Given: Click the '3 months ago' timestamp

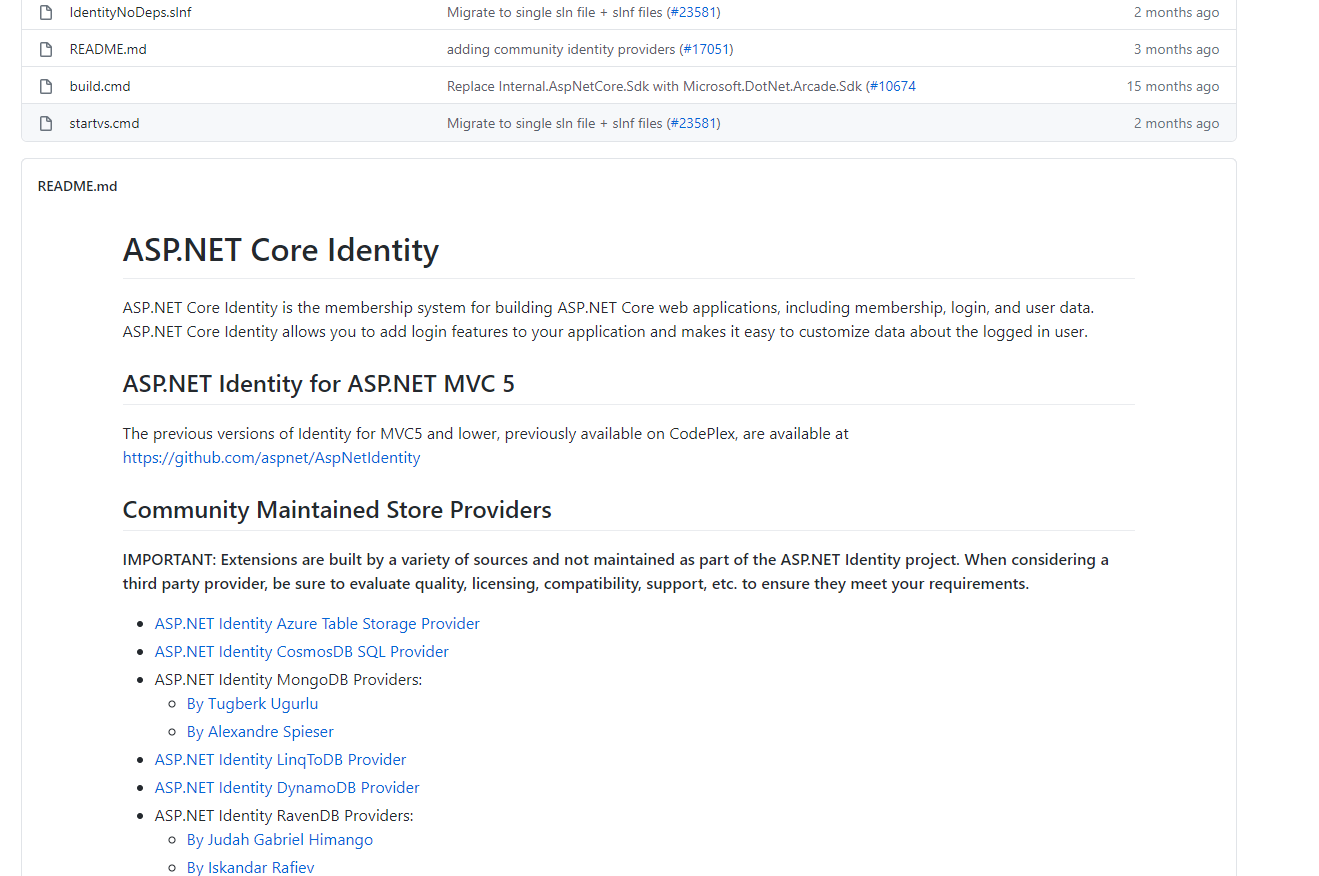Looking at the screenshot, I should click(1176, 49).
